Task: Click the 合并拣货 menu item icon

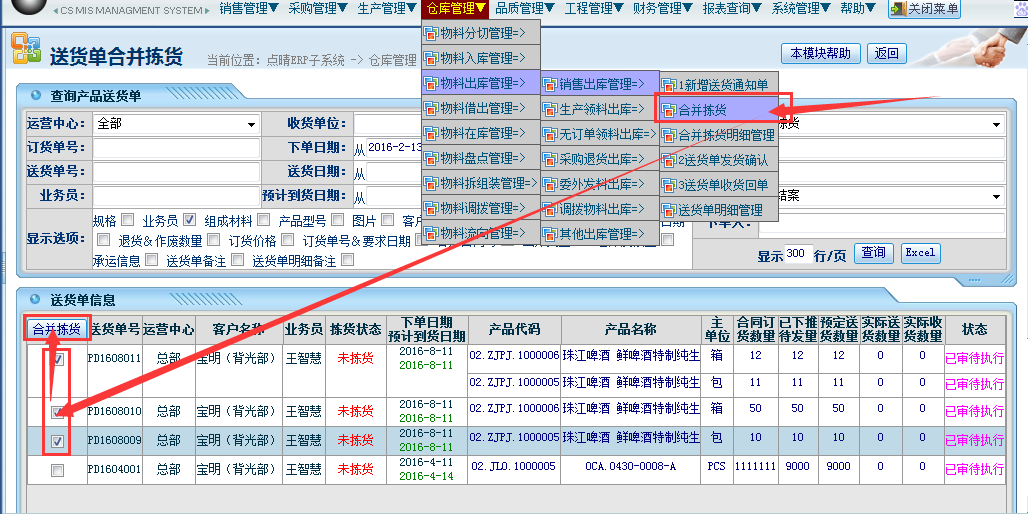Action: [669, 110]
